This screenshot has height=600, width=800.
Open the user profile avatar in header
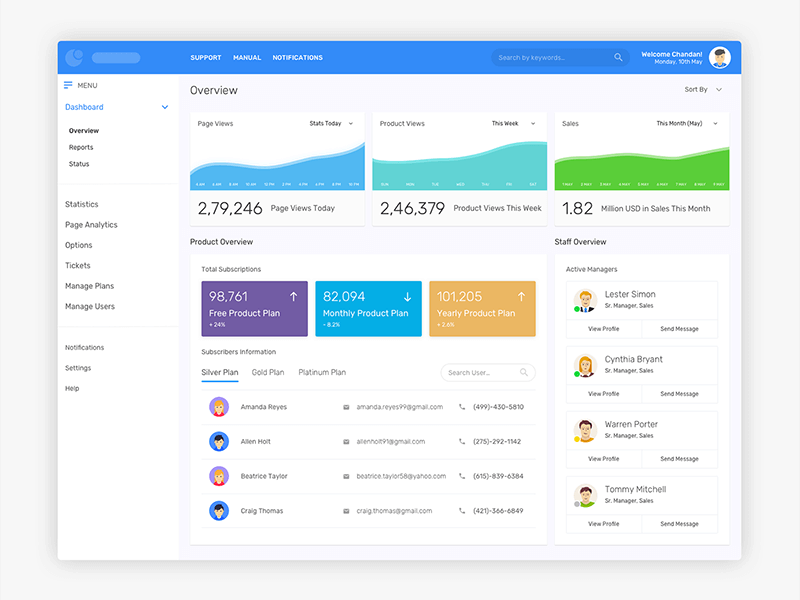(x=719, y=58)
